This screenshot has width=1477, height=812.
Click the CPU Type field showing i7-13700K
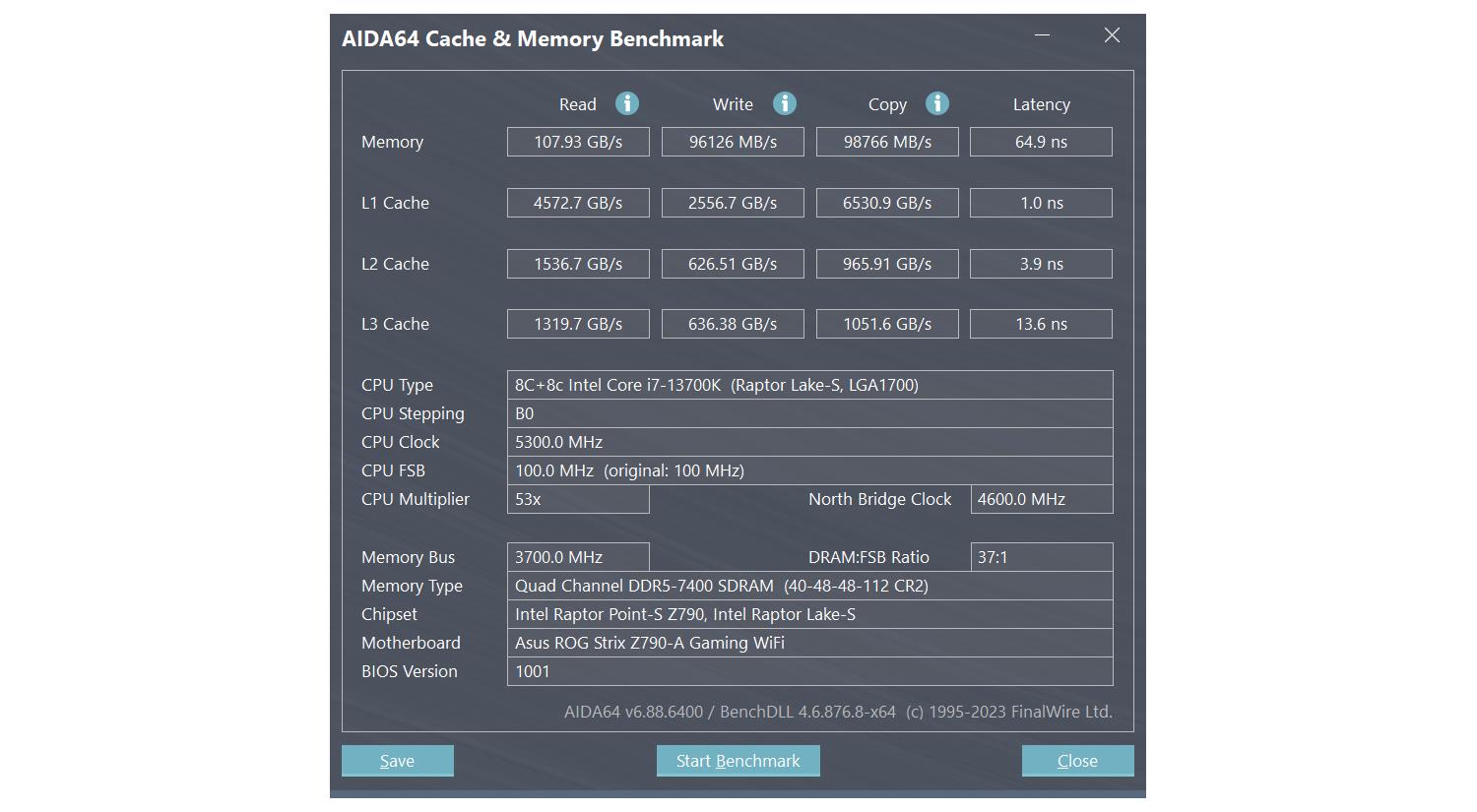809,385
